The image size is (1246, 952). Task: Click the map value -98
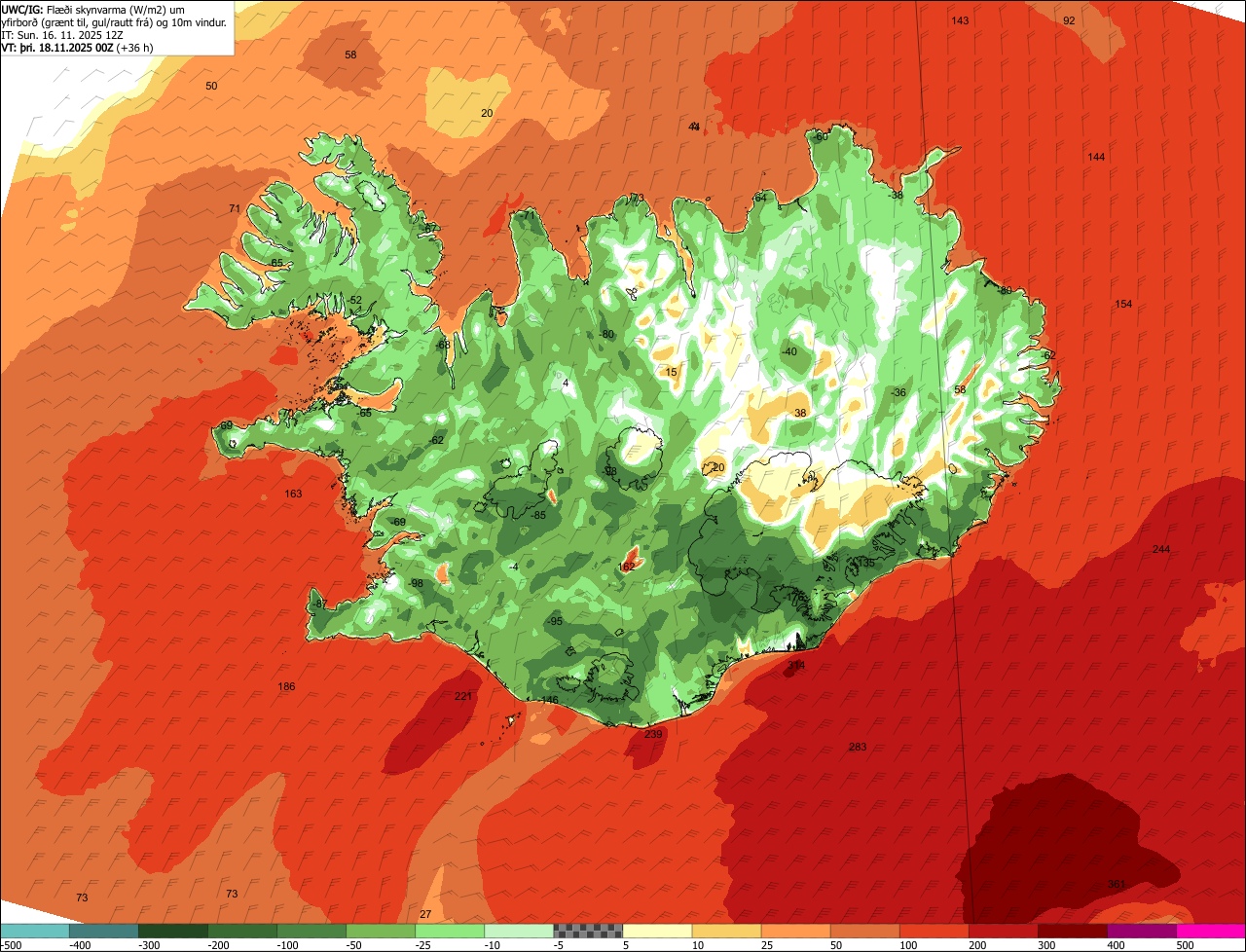coord(415,584)
